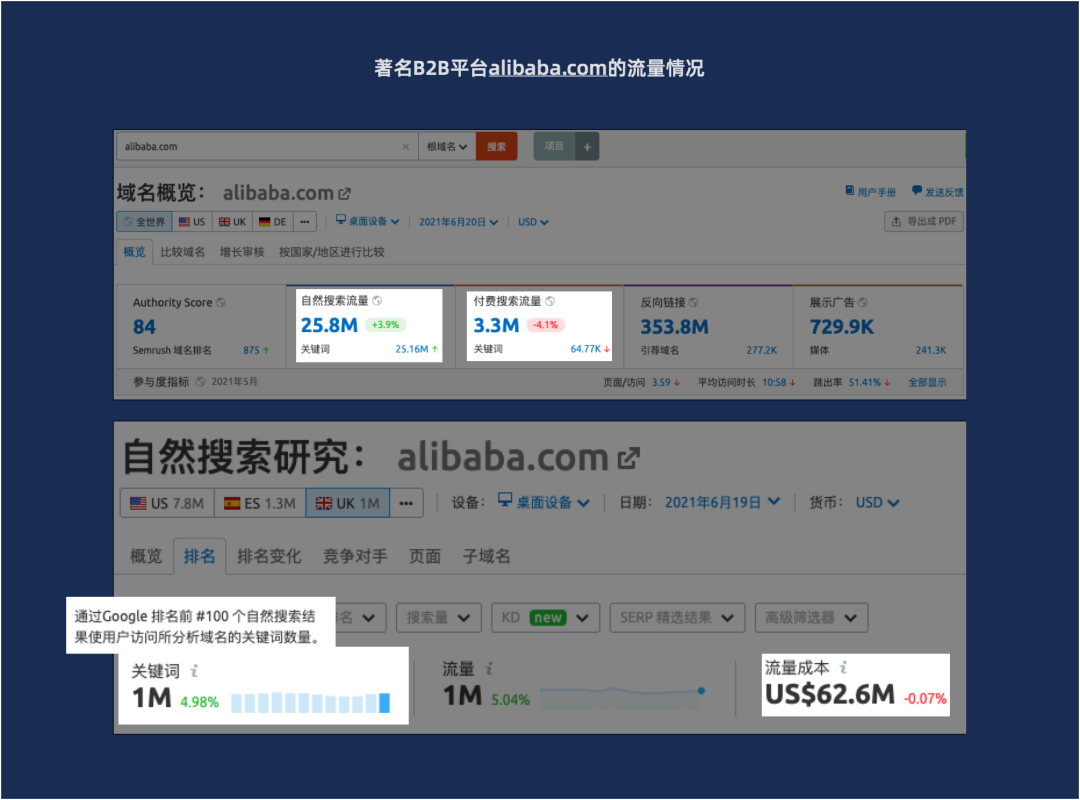Screen dimensions: 1080x800
Task: Select UK 1M database
Action: (348, 503)
